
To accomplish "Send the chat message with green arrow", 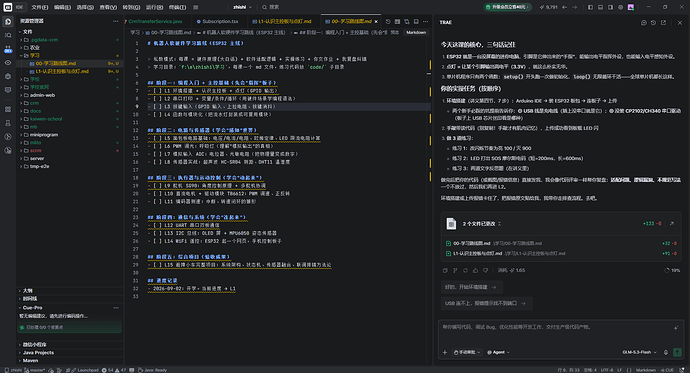I will tap(677, 352).
